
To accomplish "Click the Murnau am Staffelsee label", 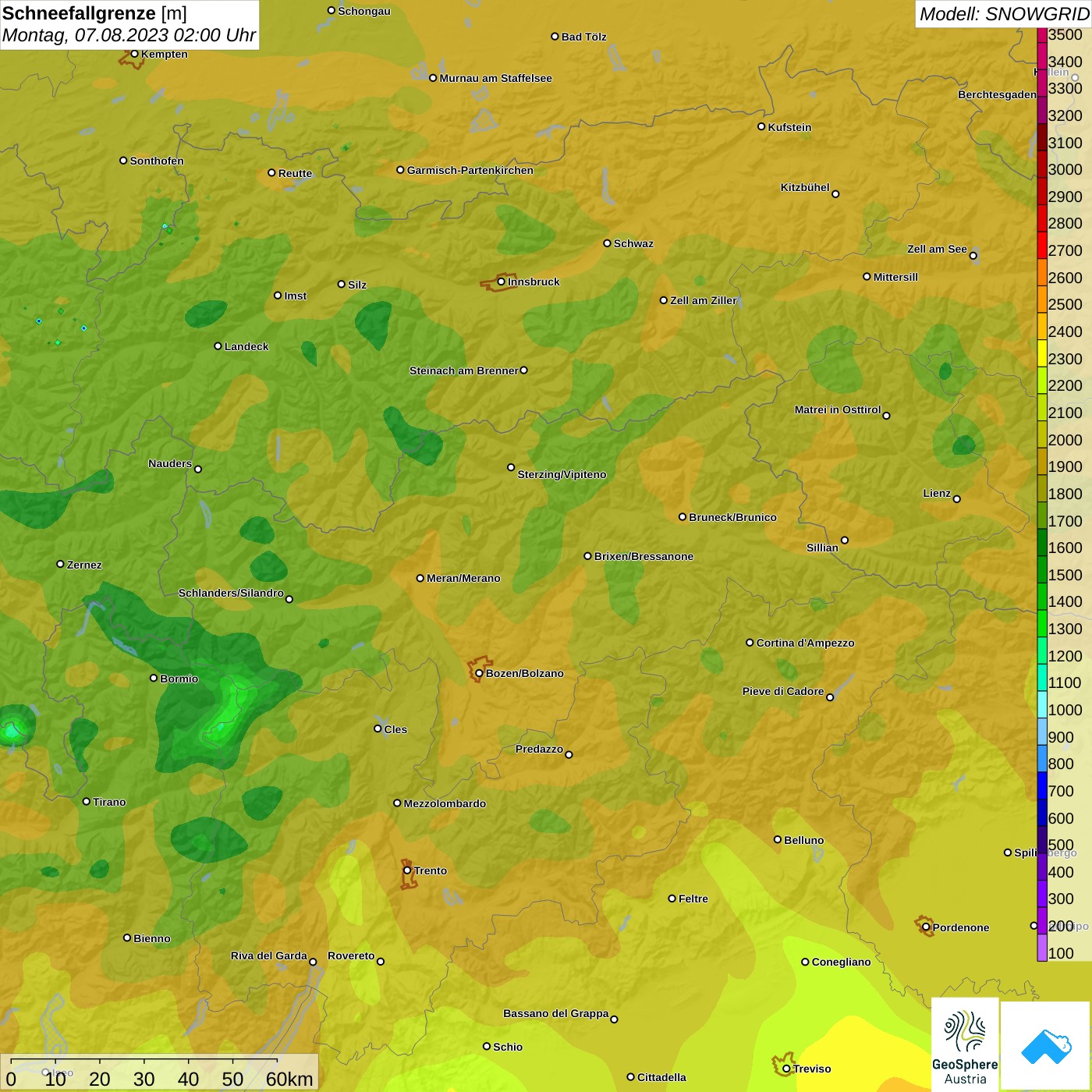I will 496,78.
